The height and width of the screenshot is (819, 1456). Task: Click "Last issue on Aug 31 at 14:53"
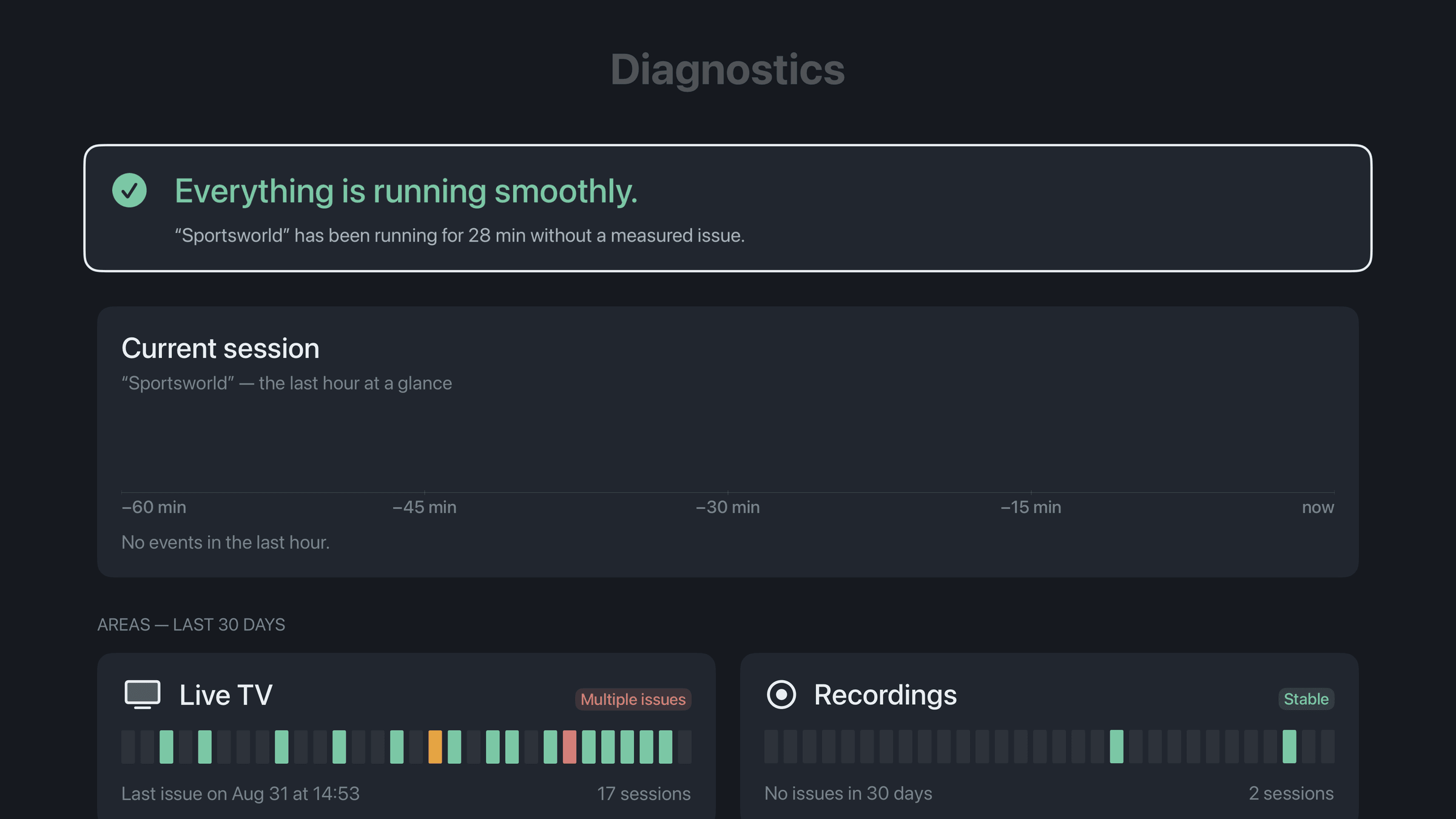[x=240, y=794]
